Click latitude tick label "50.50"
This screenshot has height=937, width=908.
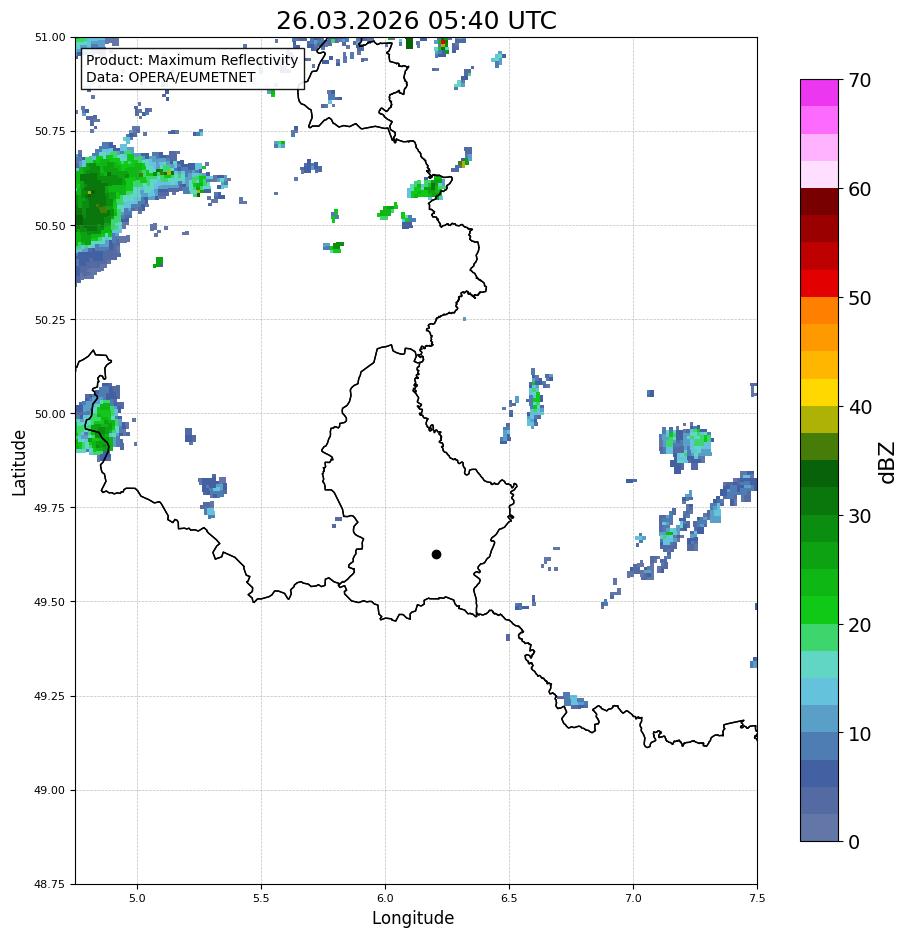[x=50, y=226]
